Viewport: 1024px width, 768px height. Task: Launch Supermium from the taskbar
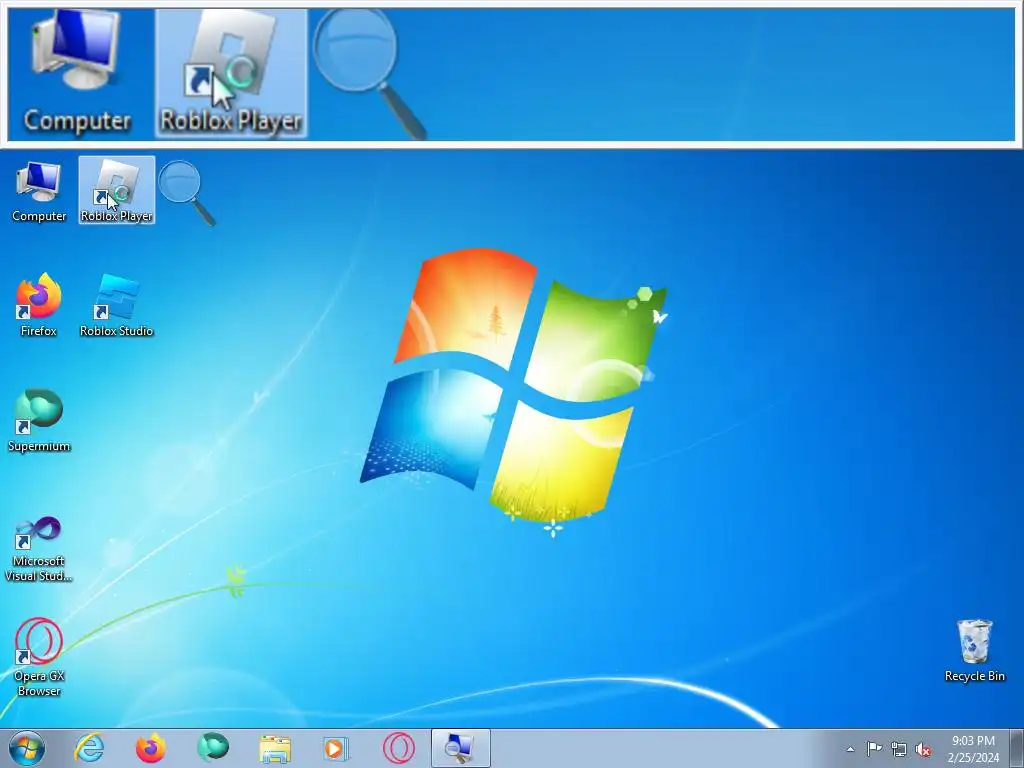click(213, 748)
